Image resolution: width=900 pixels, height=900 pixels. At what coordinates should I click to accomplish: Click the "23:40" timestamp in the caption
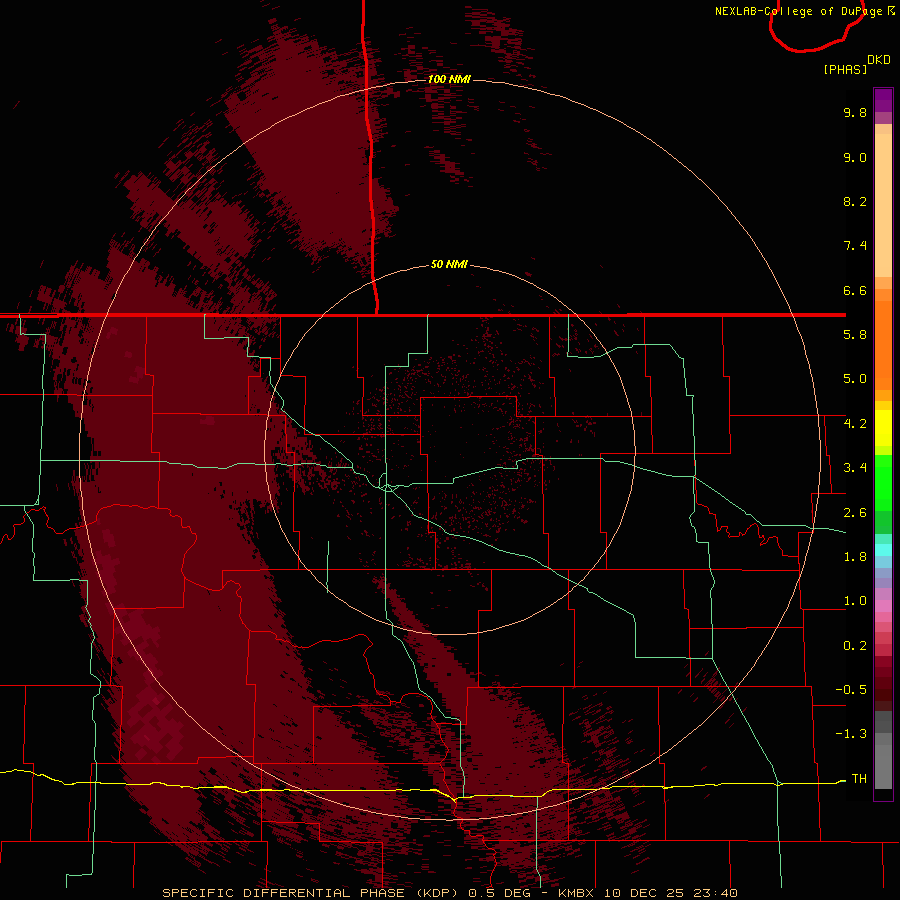715,893
